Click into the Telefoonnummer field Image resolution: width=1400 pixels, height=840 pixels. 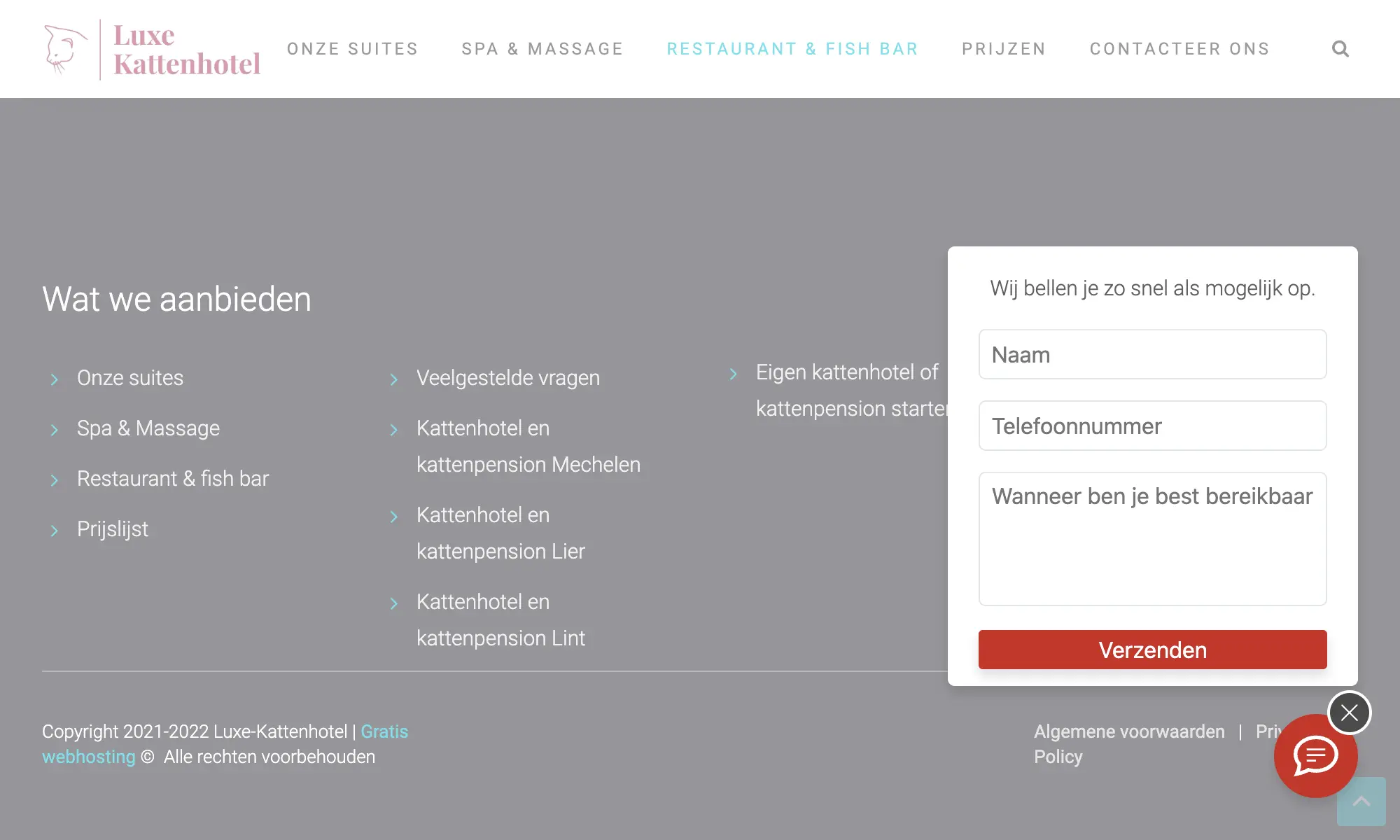(x=1152, y=426)
